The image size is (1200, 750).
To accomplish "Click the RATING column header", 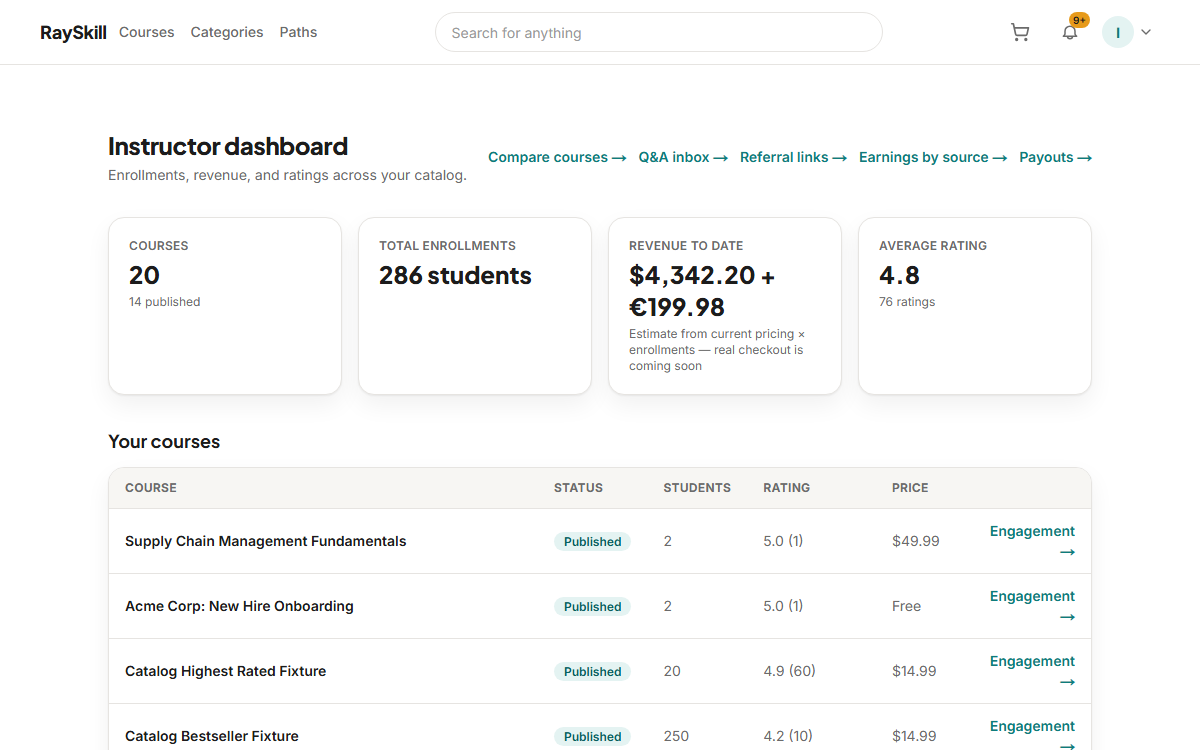I will [x=786, y=488].
